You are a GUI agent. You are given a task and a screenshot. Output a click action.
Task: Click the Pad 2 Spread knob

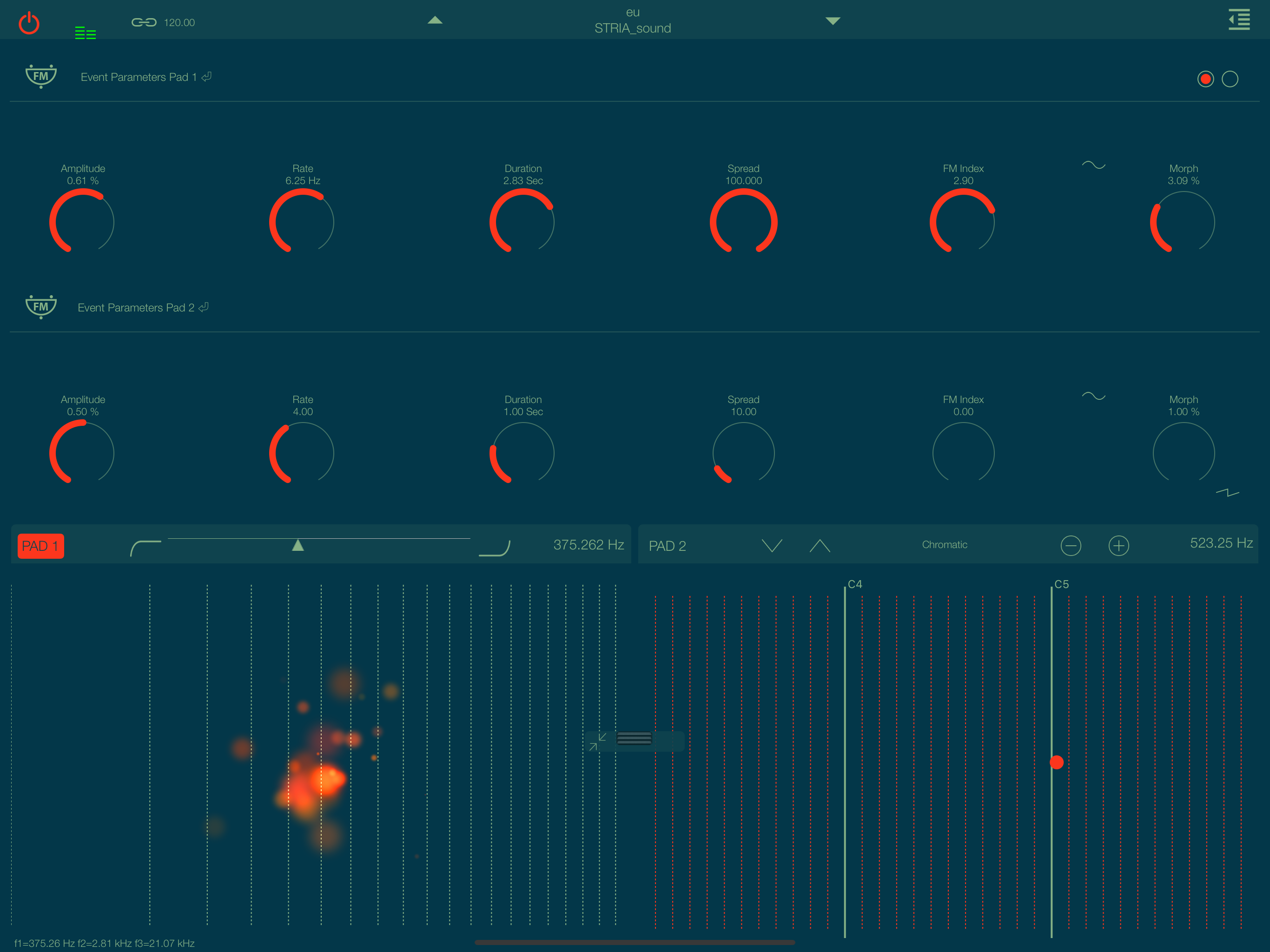point(743,452)
